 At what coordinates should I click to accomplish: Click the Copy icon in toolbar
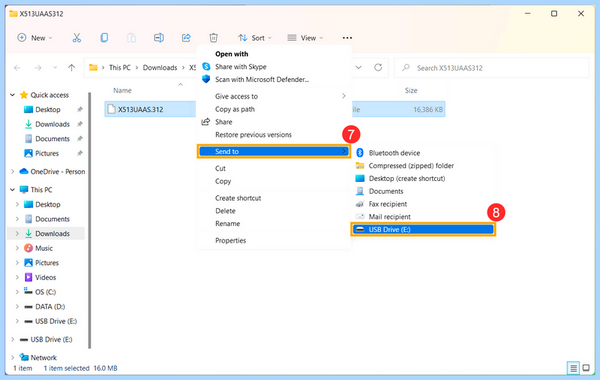coord(104,38)
